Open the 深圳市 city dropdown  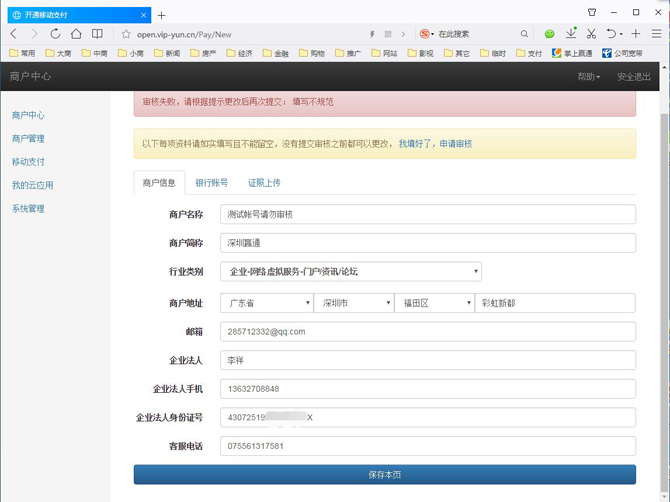click(353, 303)
